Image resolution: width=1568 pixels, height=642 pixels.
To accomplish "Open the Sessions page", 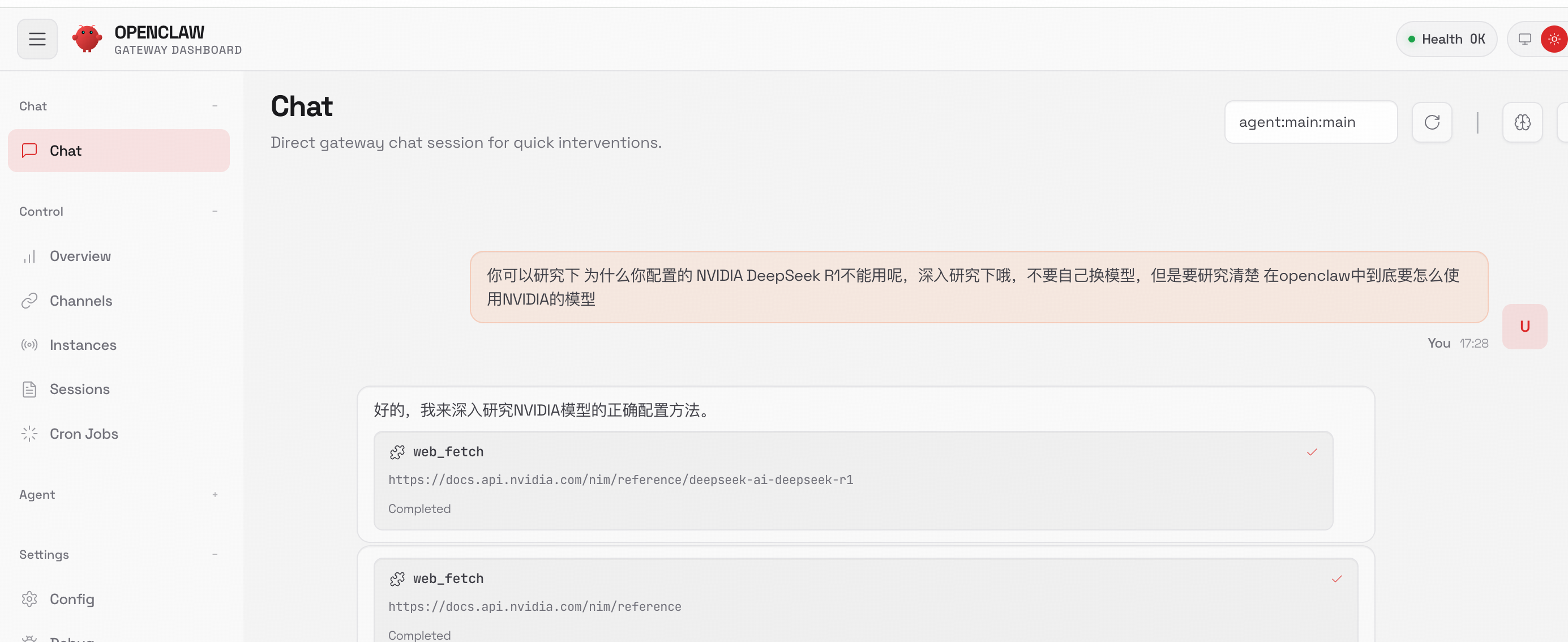I will 79,390.
